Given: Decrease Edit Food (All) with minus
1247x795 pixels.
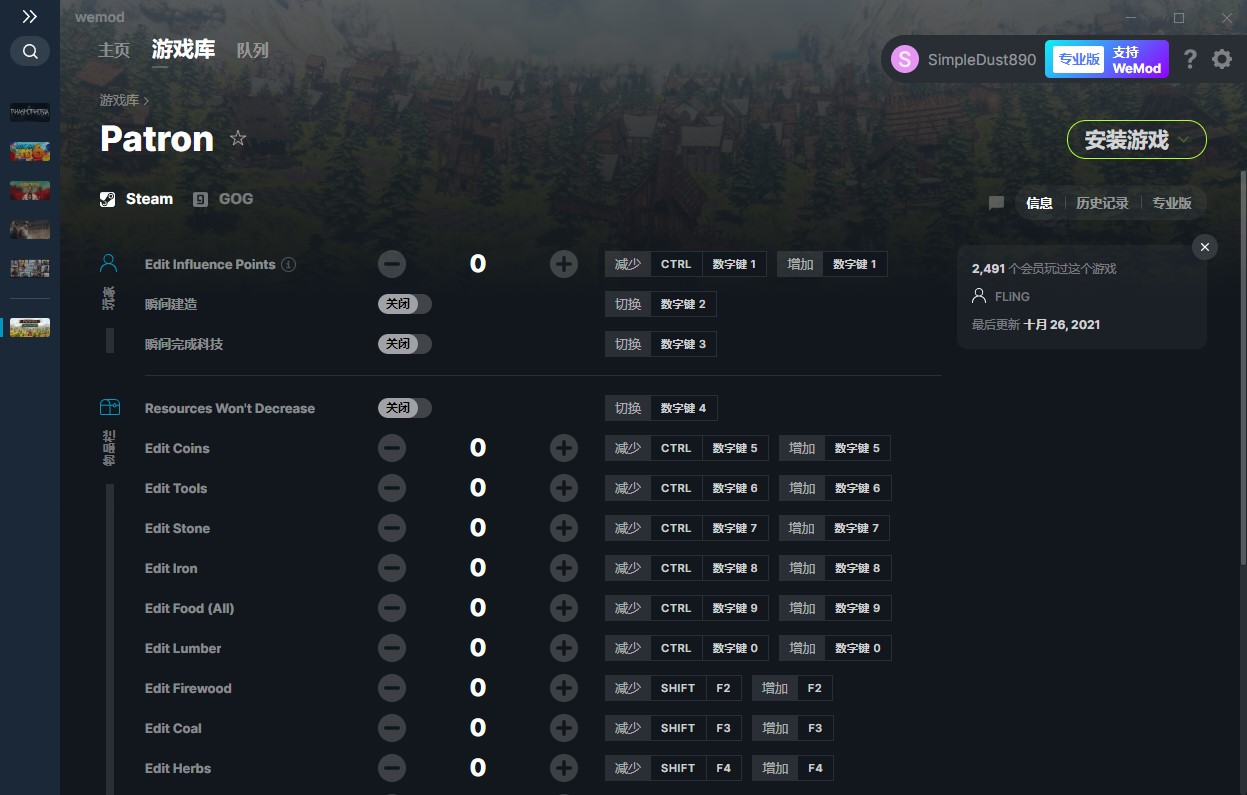Looking at the screenshot, I should point(392,608).
